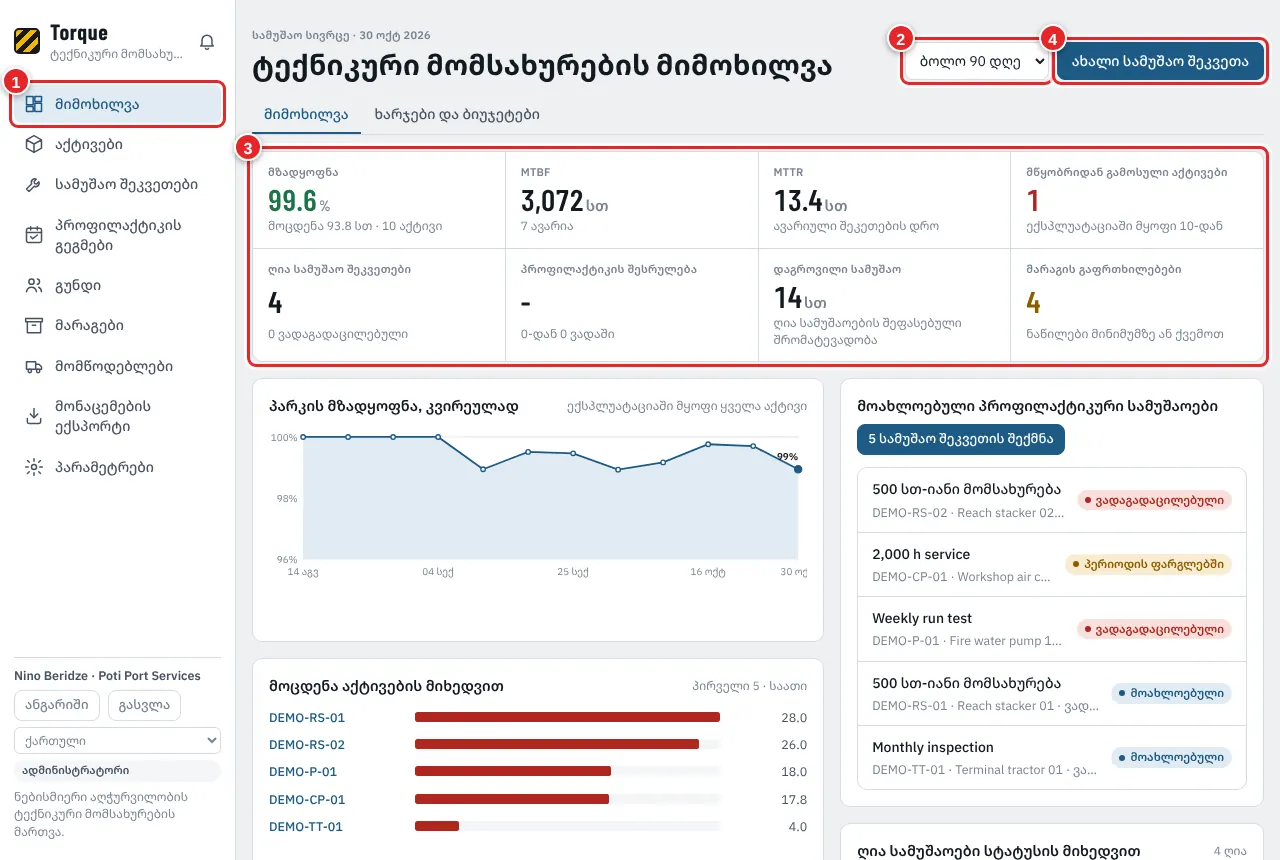Screen dimensions: 1280x860
Task: Go to სამუშაო შეკვეთები in sidebar
Action: 117,185
